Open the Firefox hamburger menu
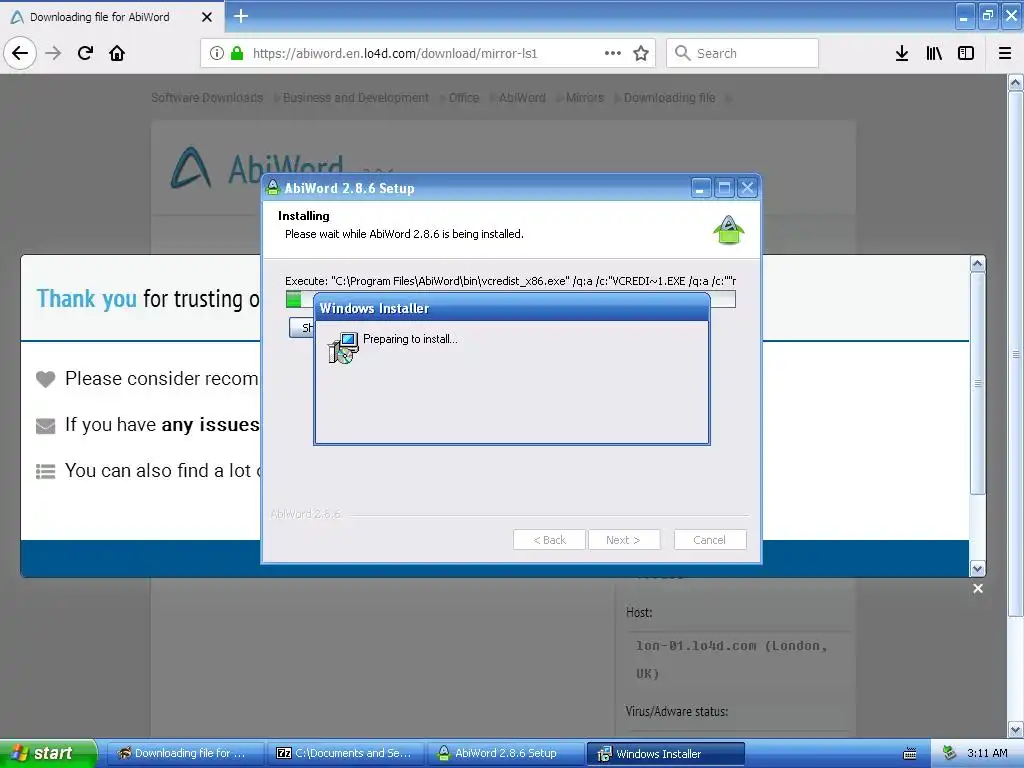This screenshot has width=1024, height=768. pos(1005,53)
